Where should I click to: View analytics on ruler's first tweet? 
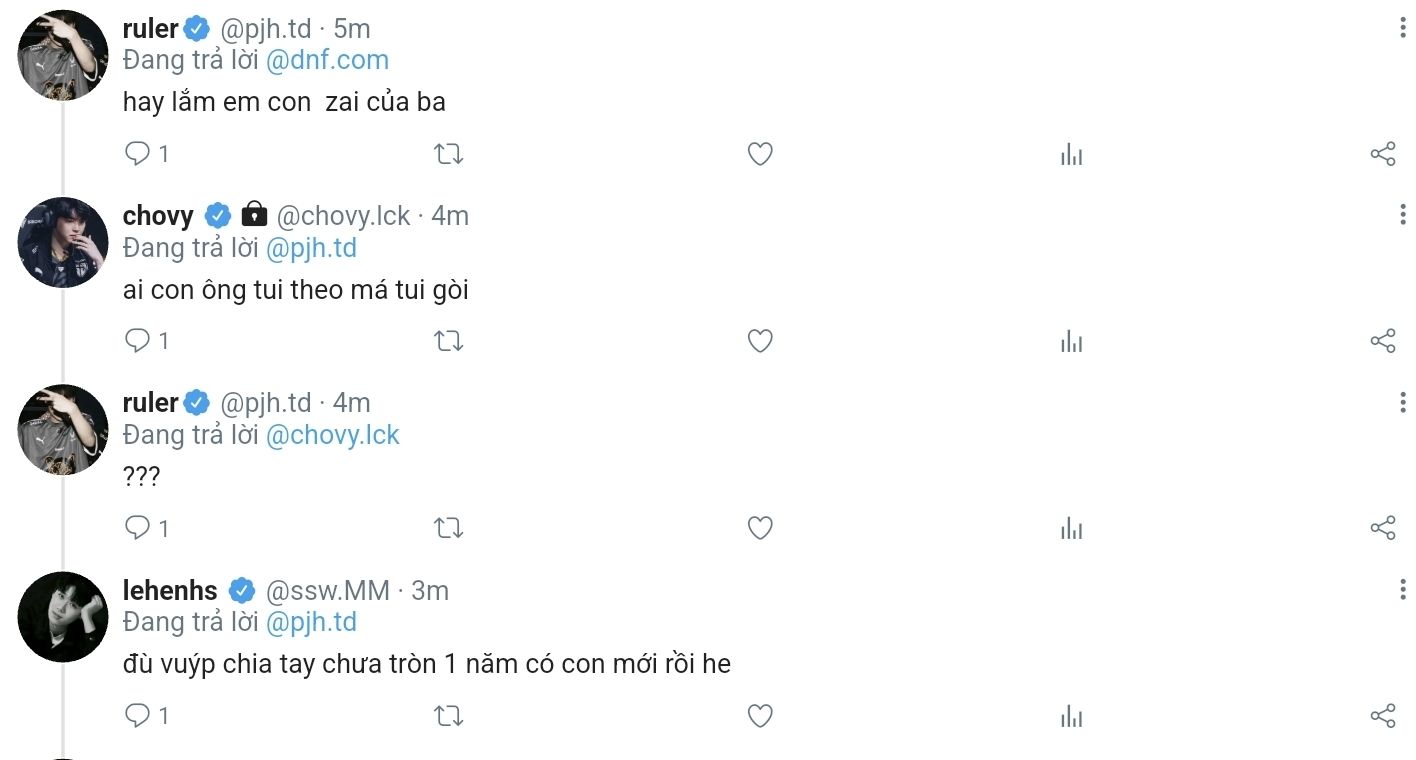[1071, 154]
